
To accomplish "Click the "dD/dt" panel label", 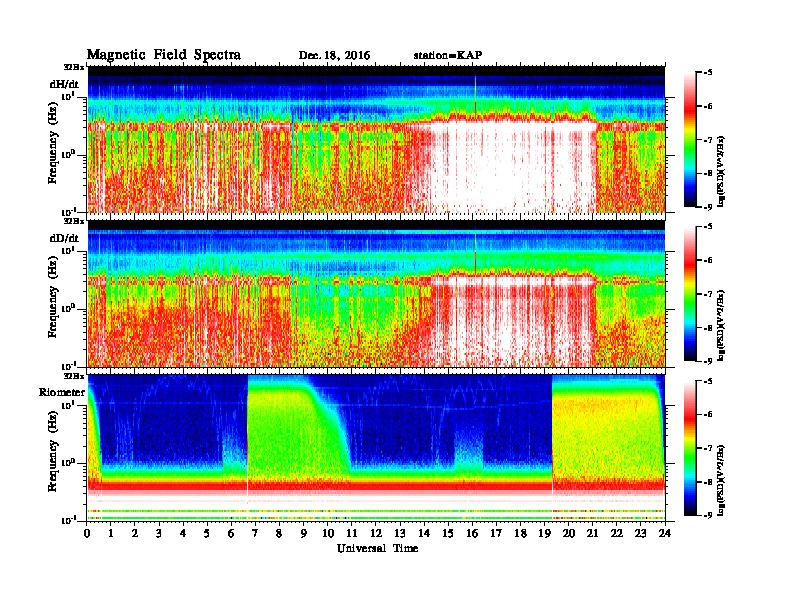I will pyautogui.click(x=64, y=238).
